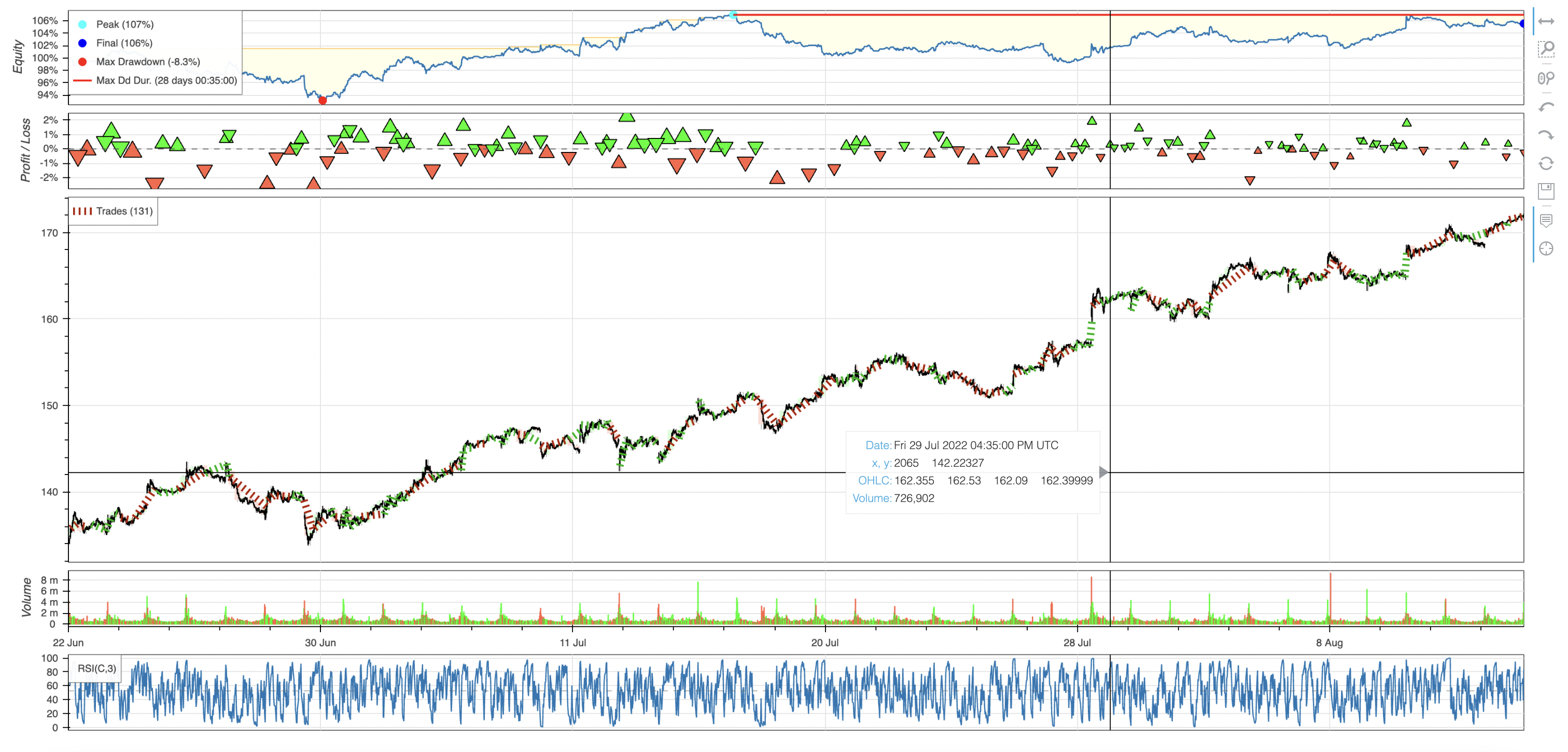This screenshot has height=752, width=1568.
Task: Click the OHLC high value 162.53
Action: click(x=964, y=480)
